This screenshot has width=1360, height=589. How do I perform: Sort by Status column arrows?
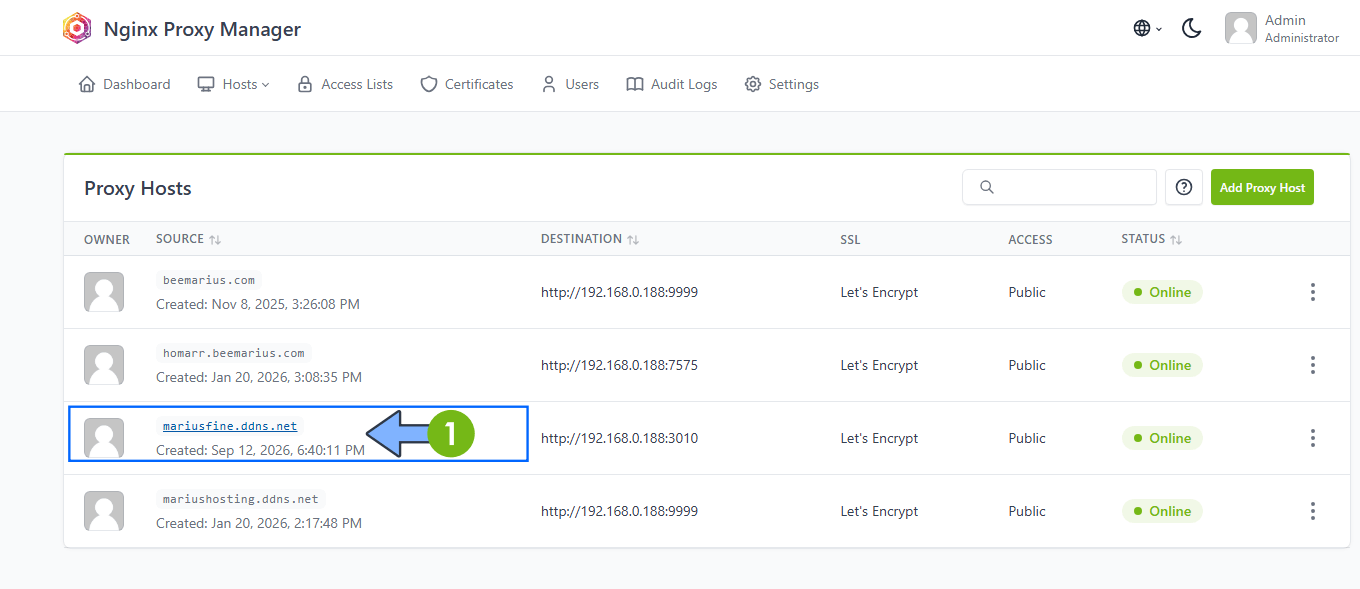click(1176, 240)
